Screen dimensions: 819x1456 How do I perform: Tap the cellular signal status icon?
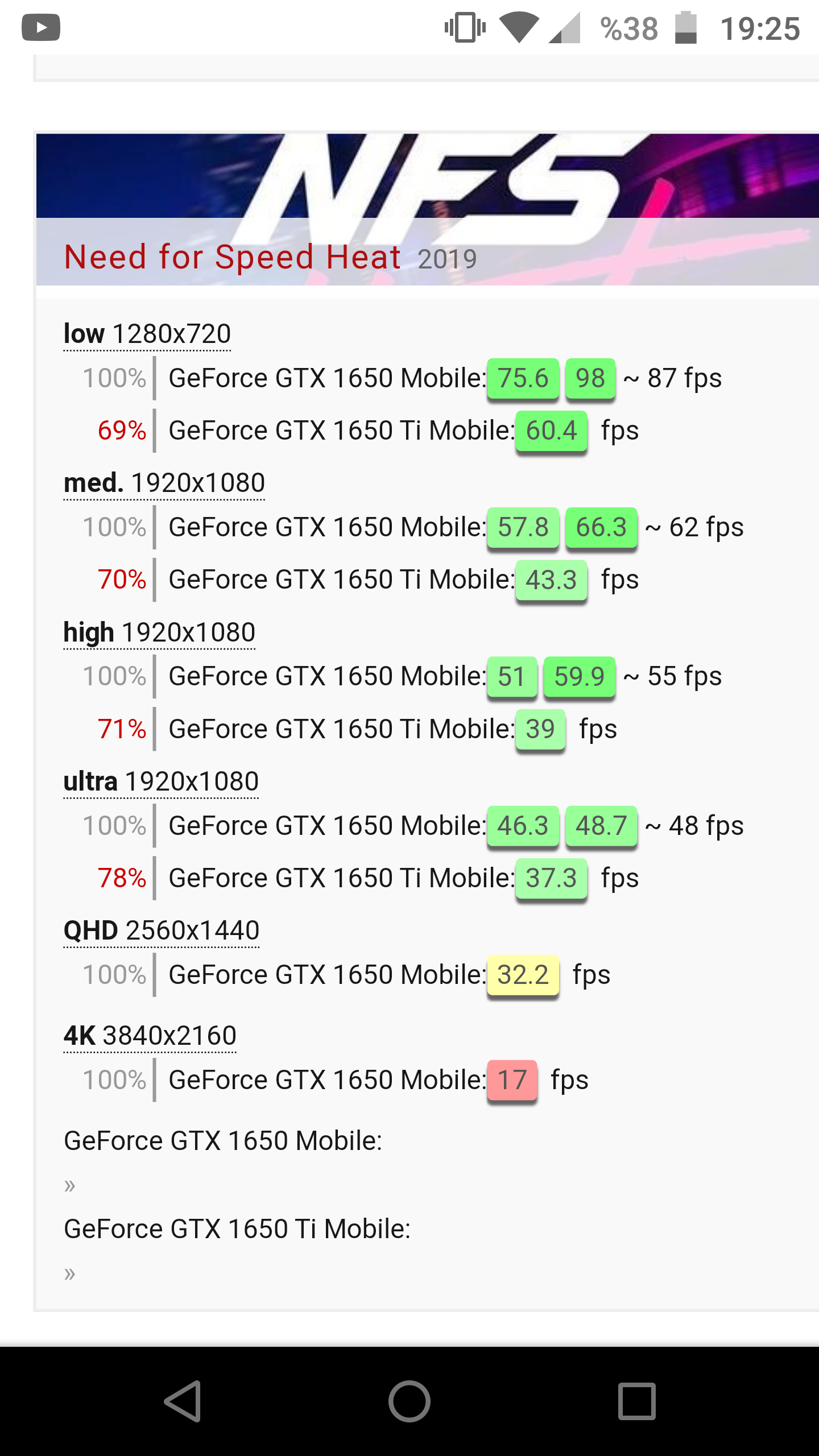[564, 27]
